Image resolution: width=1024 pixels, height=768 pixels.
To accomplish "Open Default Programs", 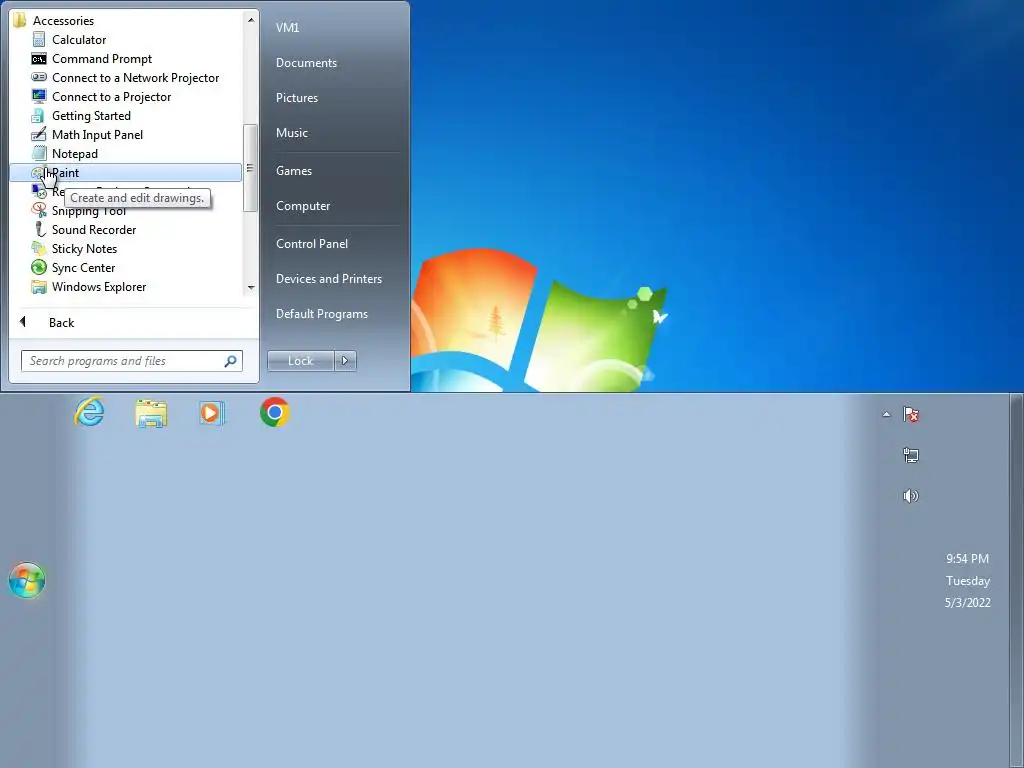I will tap(321, 314).
